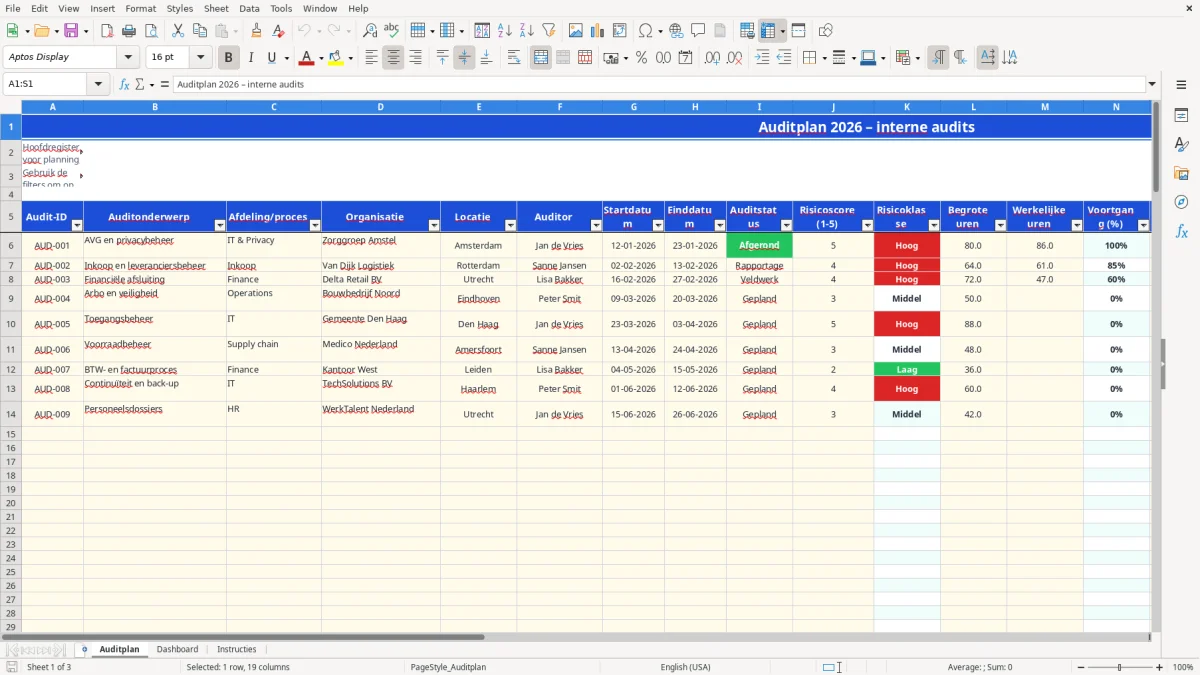Click the PageStyle_Auditplan status field
Viewport: 1200px width, 675px height.
point(448,667)
